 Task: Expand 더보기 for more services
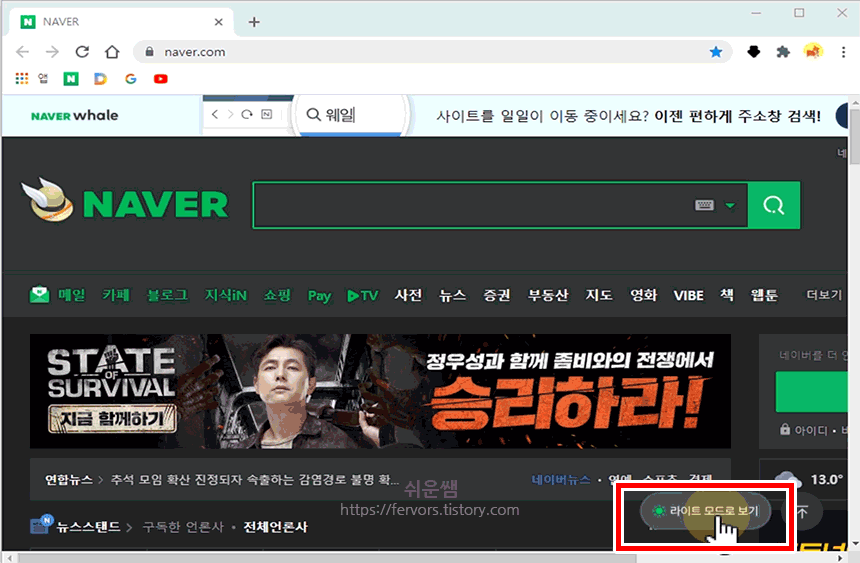824,295
